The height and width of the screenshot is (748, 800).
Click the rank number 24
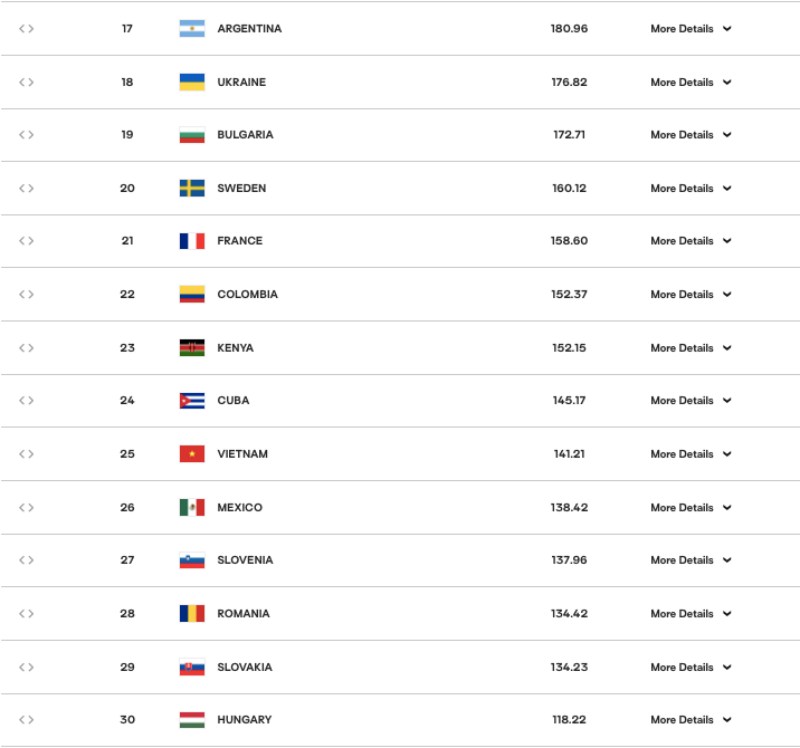coord(127,401)
